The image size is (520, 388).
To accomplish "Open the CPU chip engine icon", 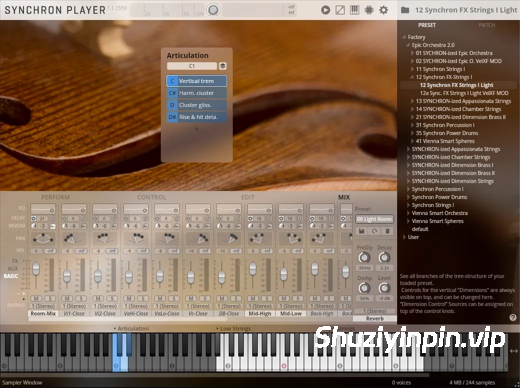I will click(369, 10).
